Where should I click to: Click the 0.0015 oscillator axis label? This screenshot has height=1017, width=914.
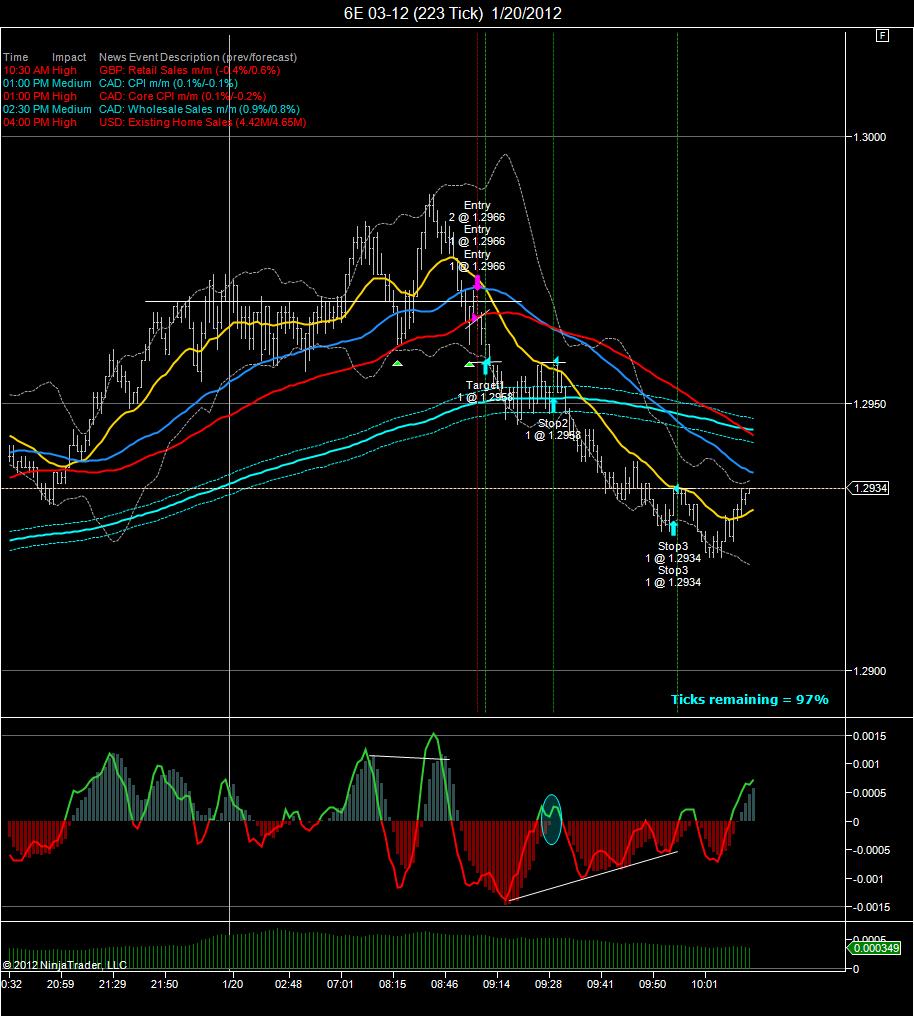(869, 736)
